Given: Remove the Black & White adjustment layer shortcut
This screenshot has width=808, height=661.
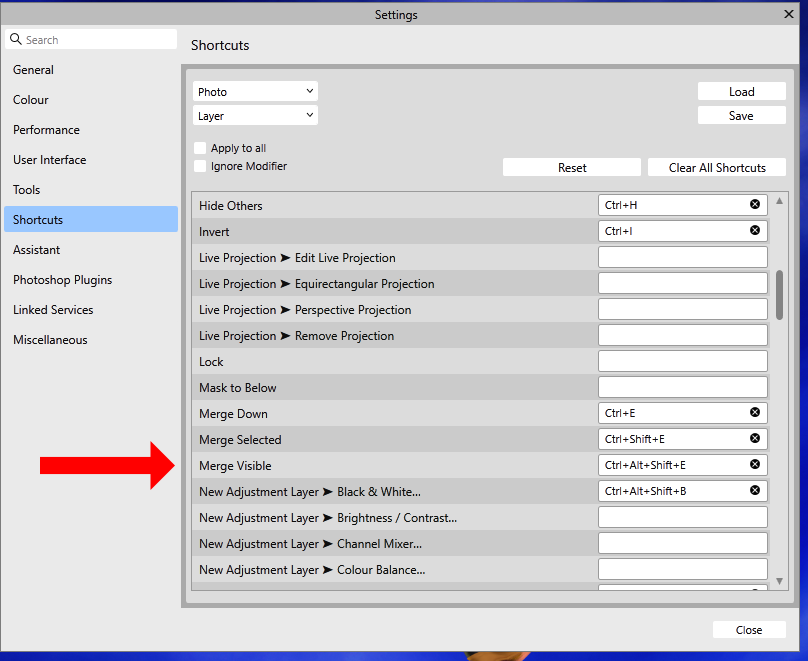Looking at the screenshot, I should tap(755, 490).
